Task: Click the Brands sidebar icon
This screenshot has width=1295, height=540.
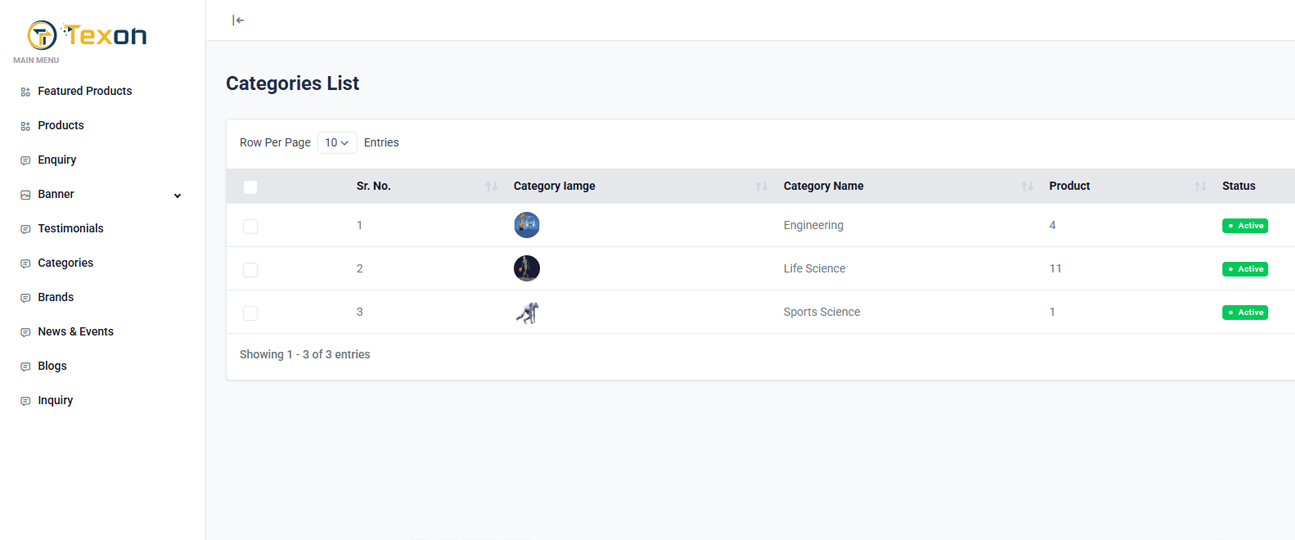Action: pyautogui.click(x=25, y=298)
